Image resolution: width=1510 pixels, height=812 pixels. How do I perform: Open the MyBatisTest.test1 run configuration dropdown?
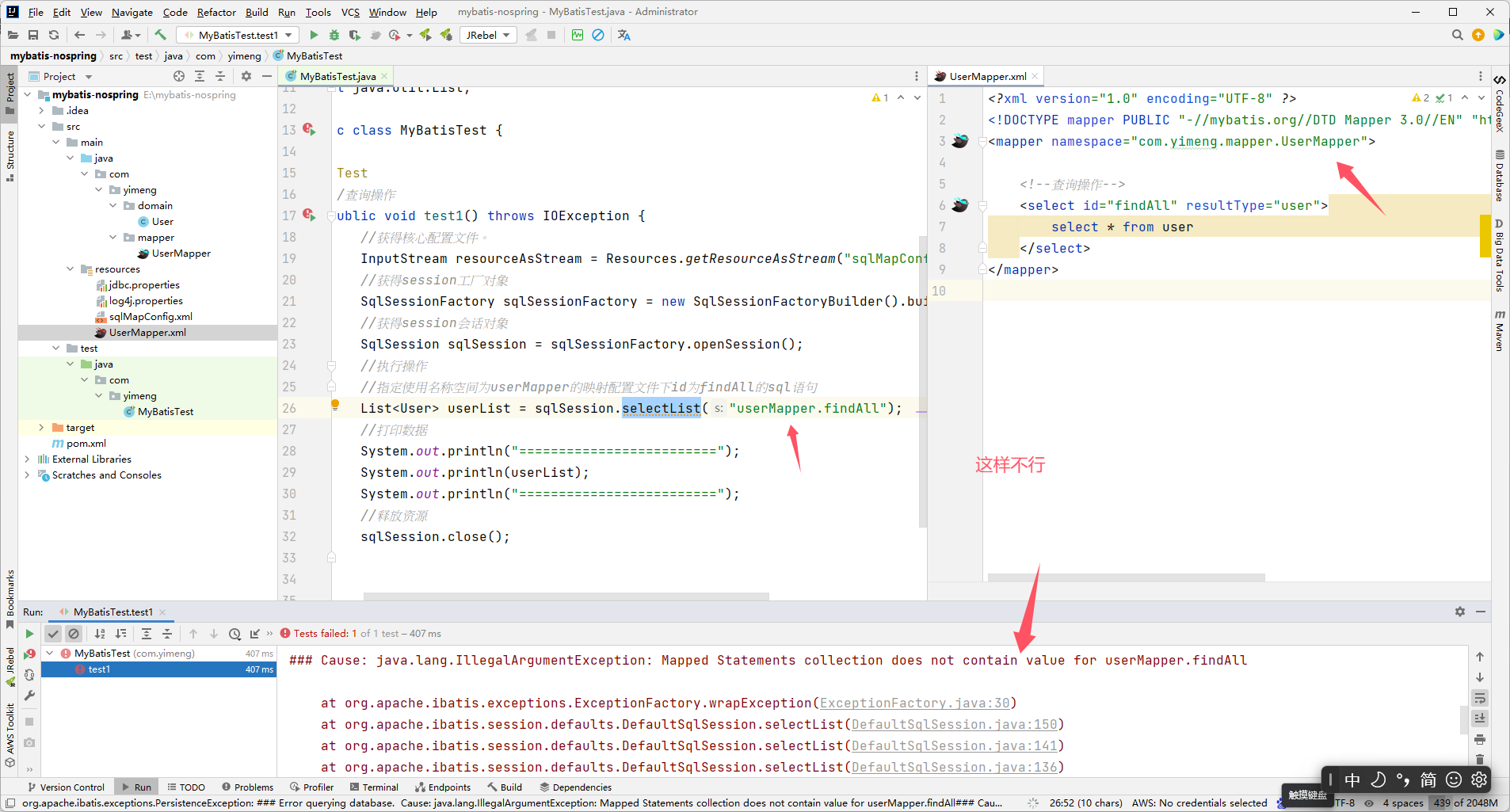238,35
